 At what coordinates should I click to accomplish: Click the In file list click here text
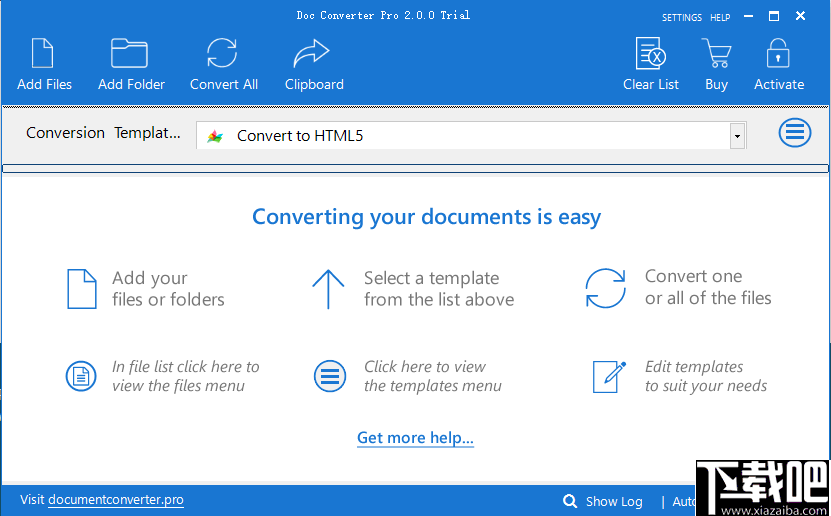point(185,376)
